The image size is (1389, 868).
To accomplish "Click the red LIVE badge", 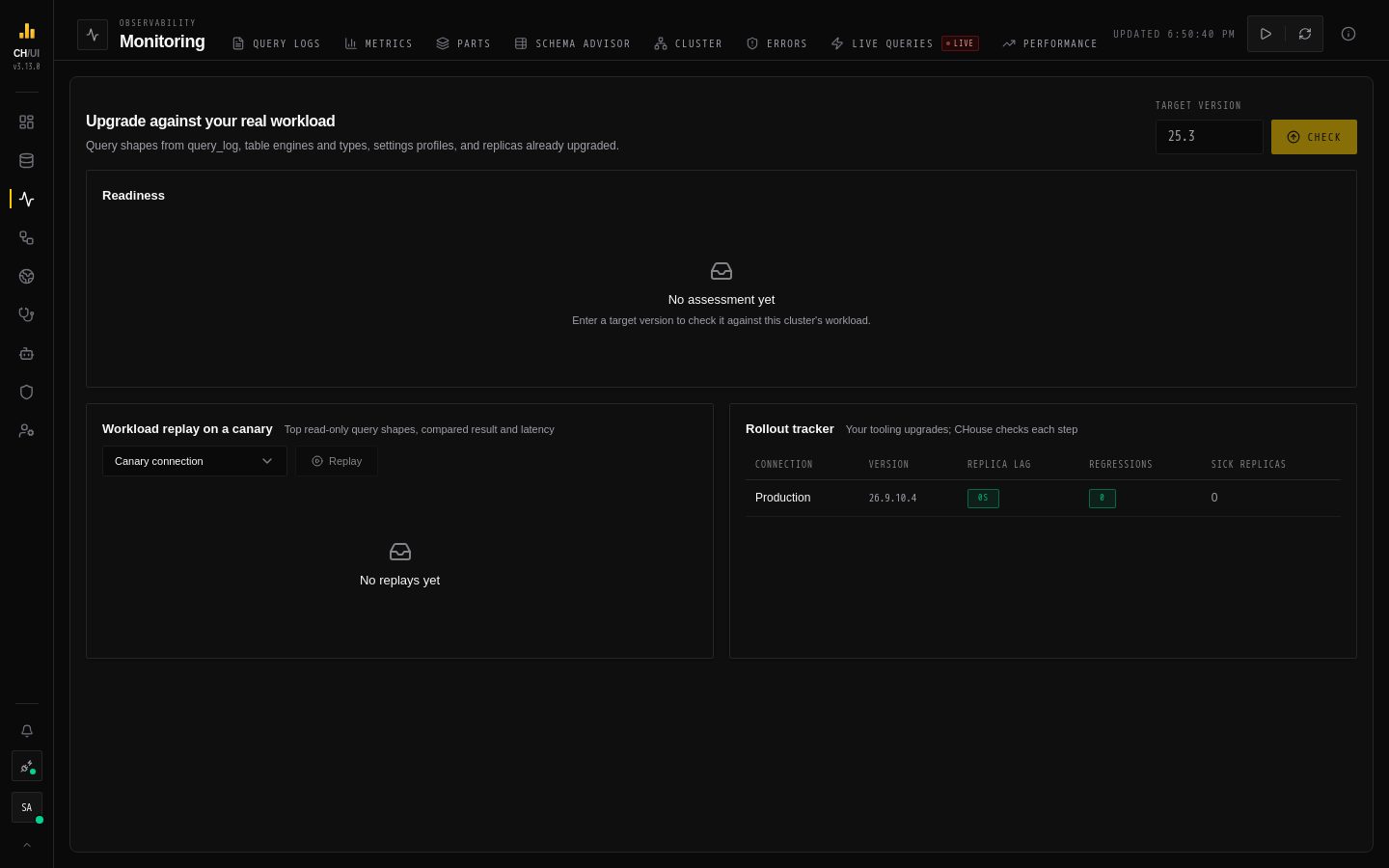I will click(x=960, y=43).
